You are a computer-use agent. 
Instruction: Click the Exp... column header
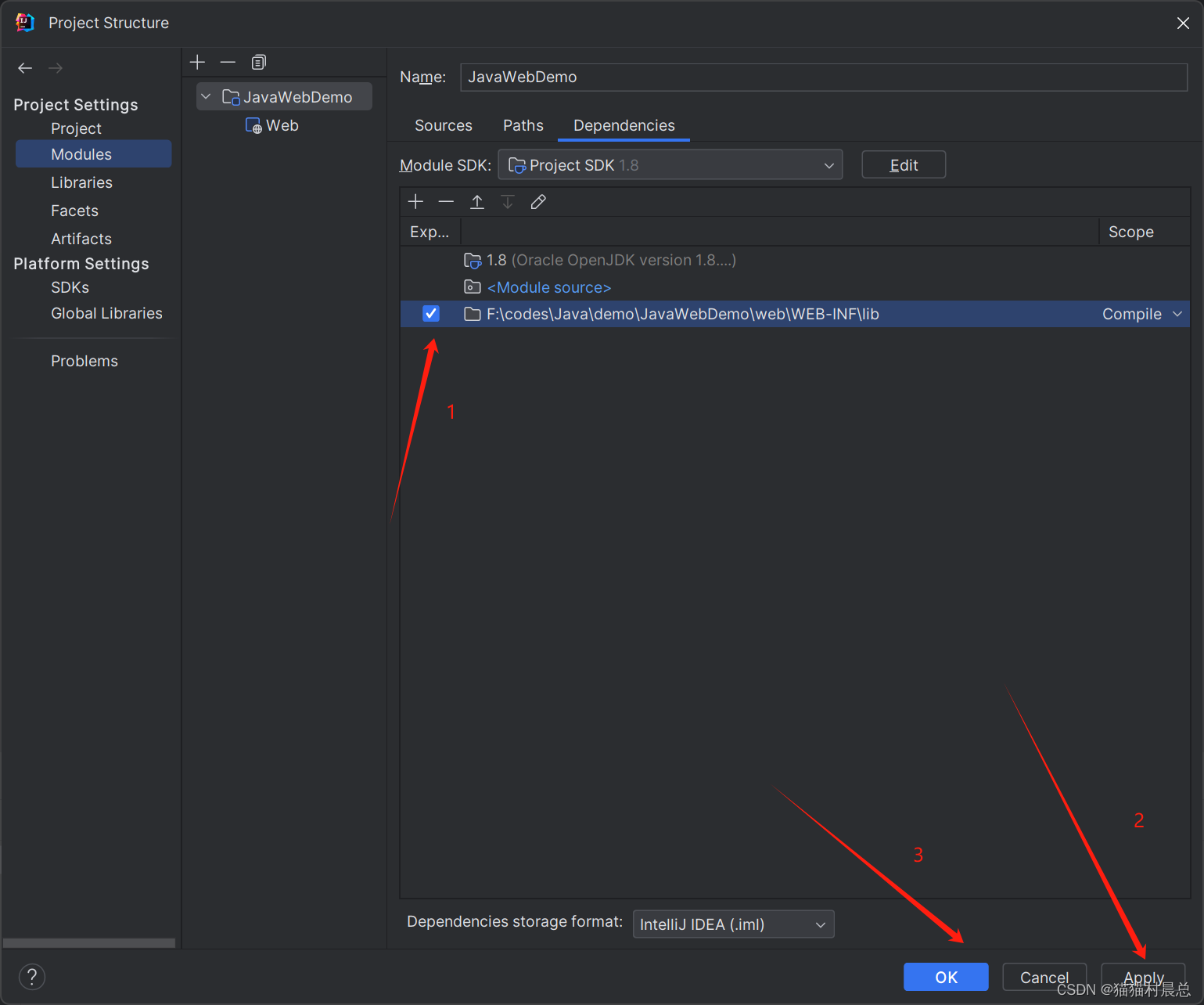point(429,232)
